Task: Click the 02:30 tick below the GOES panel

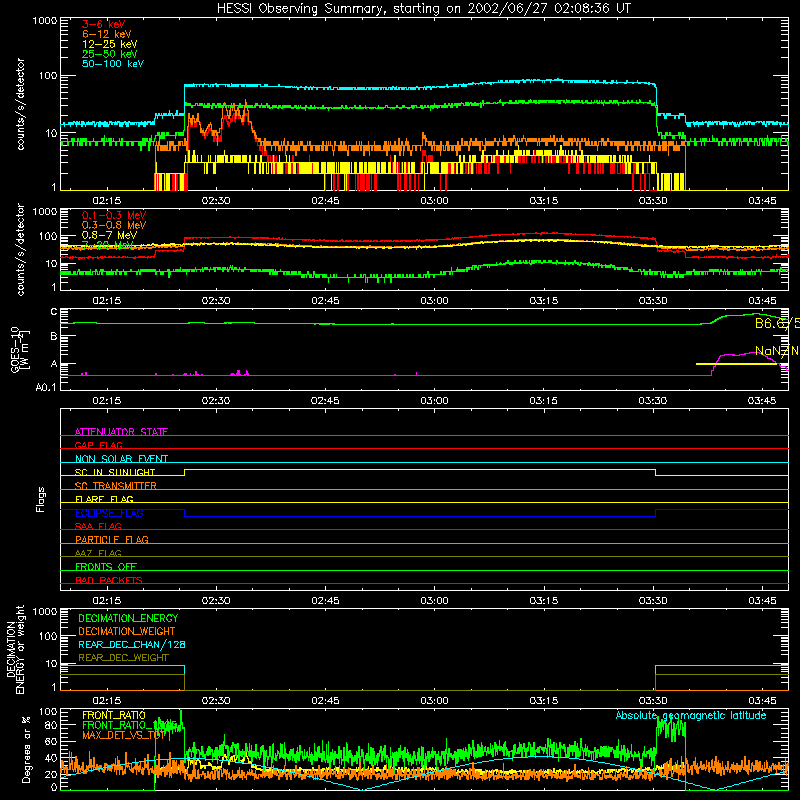Action: click(216, 401)
